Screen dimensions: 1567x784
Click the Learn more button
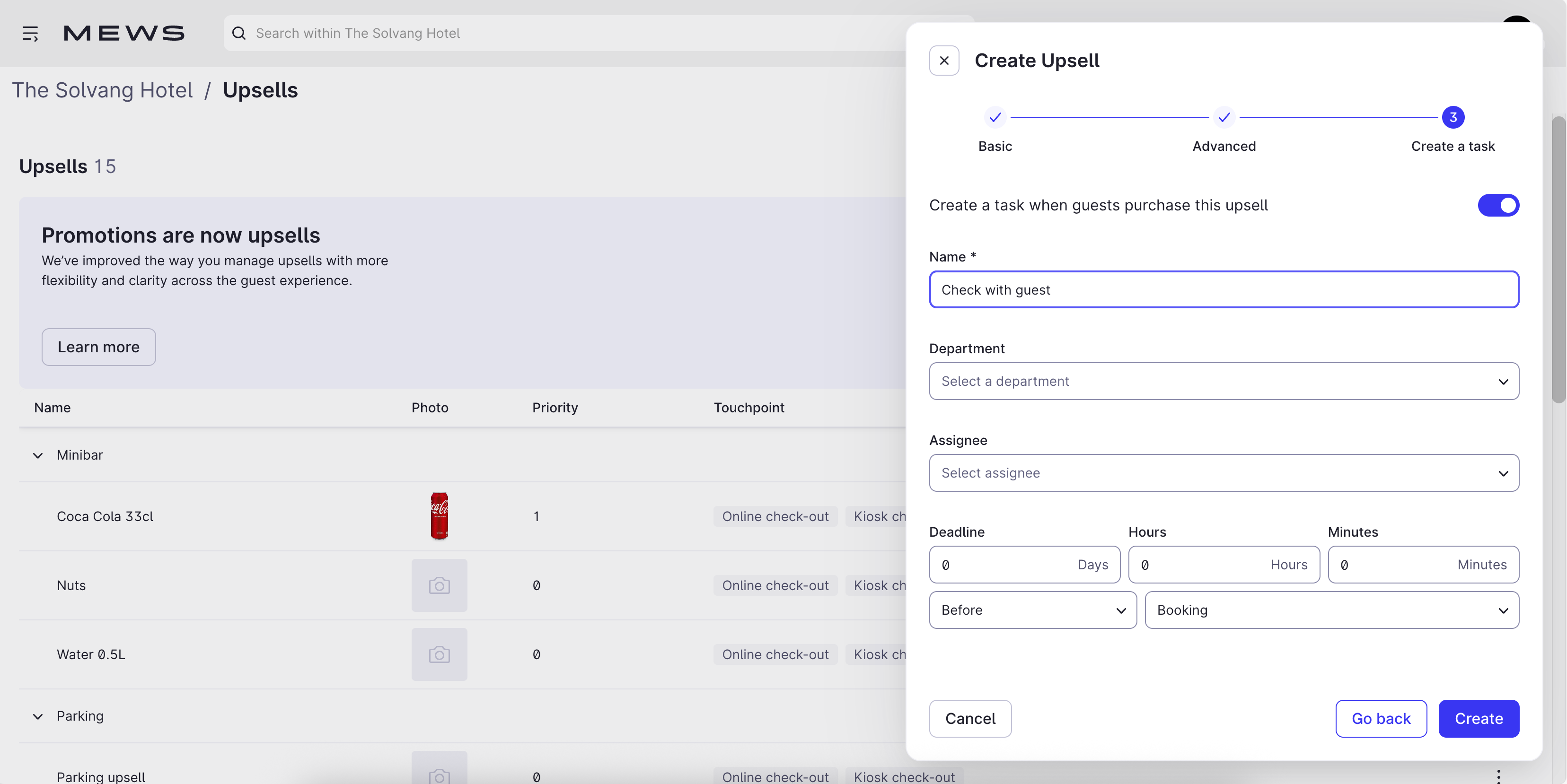pyautogui.click(x=98, y=347)
